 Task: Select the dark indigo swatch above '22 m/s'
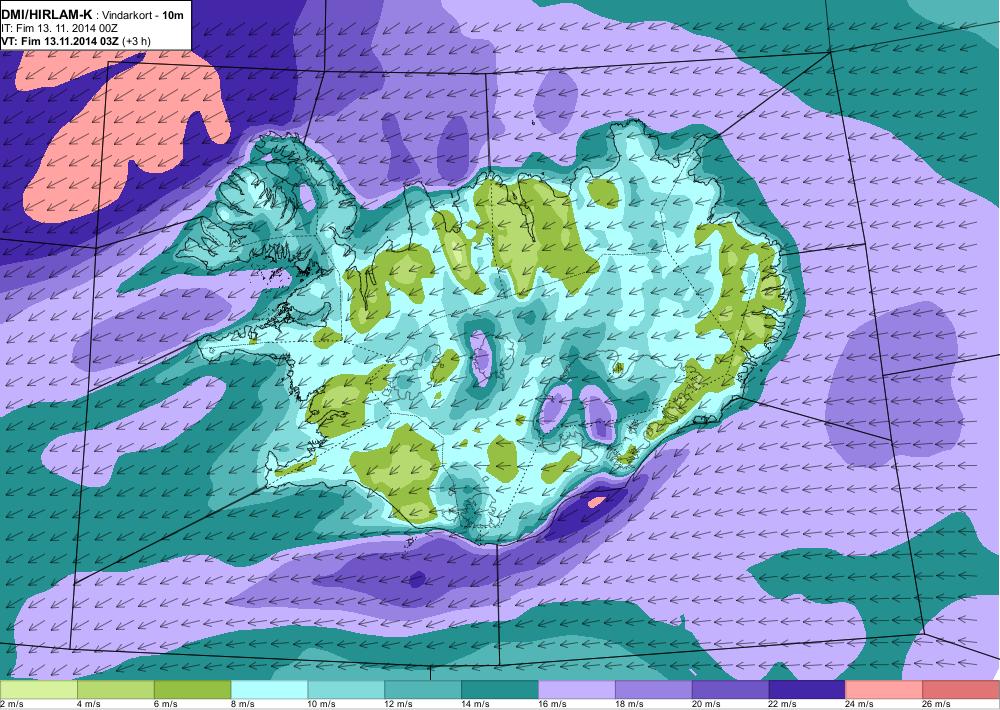tap(807, 690)
